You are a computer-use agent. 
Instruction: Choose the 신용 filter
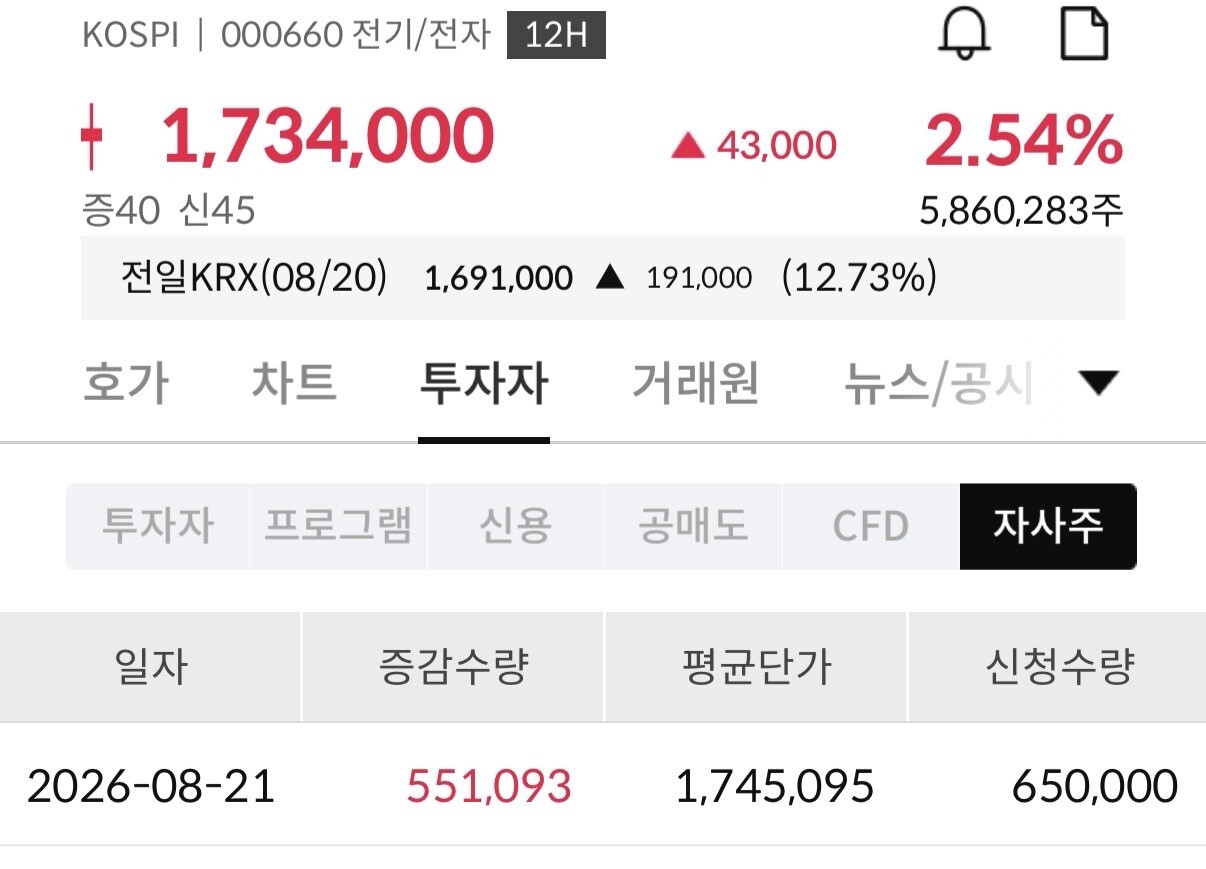tap(516, 526)
